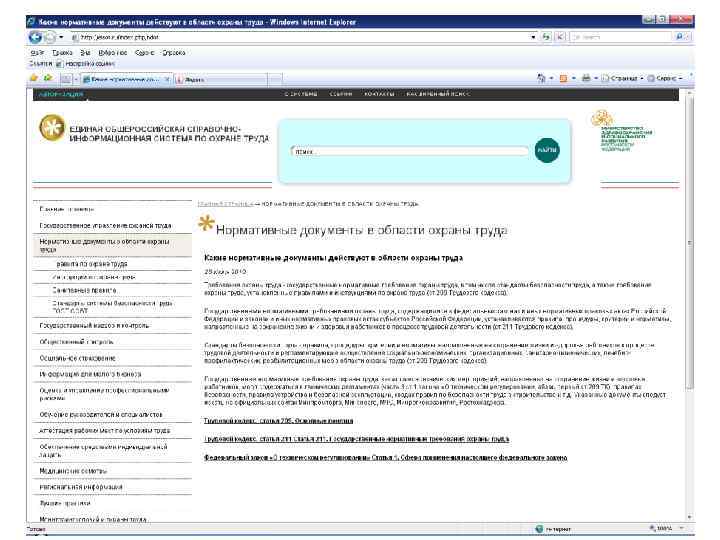The width and height of the screenshot is (720, 540).
Task: Open Санитарные правила sidebar item
Action: (84, 290)
